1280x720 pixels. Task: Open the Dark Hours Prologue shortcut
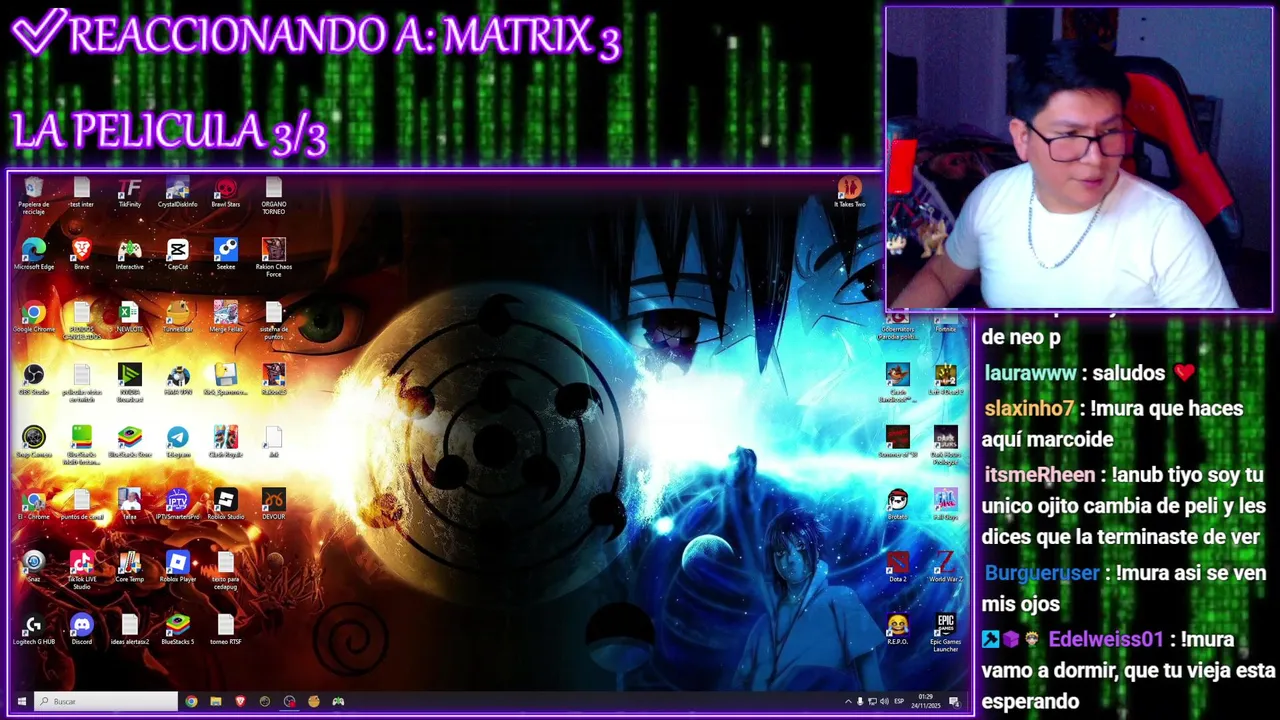coord(945,445)
